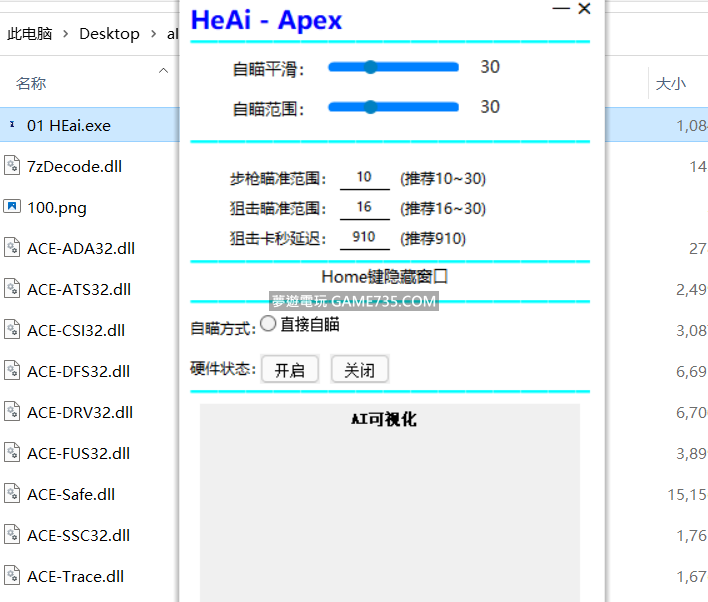Open the Desktop breadcrumb in address bar

(x=109, y=33)
